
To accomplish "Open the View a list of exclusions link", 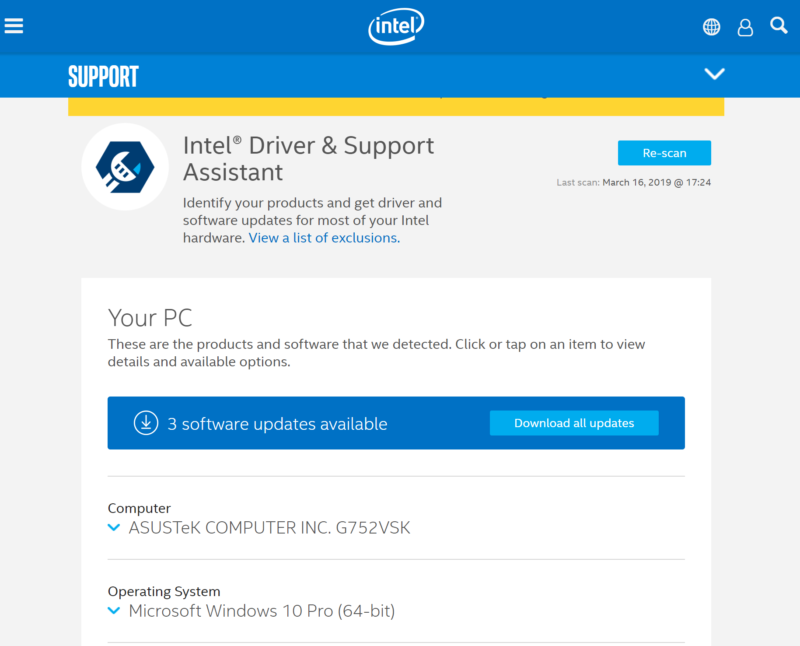I will pyautogui.click(x=324, y=238).
